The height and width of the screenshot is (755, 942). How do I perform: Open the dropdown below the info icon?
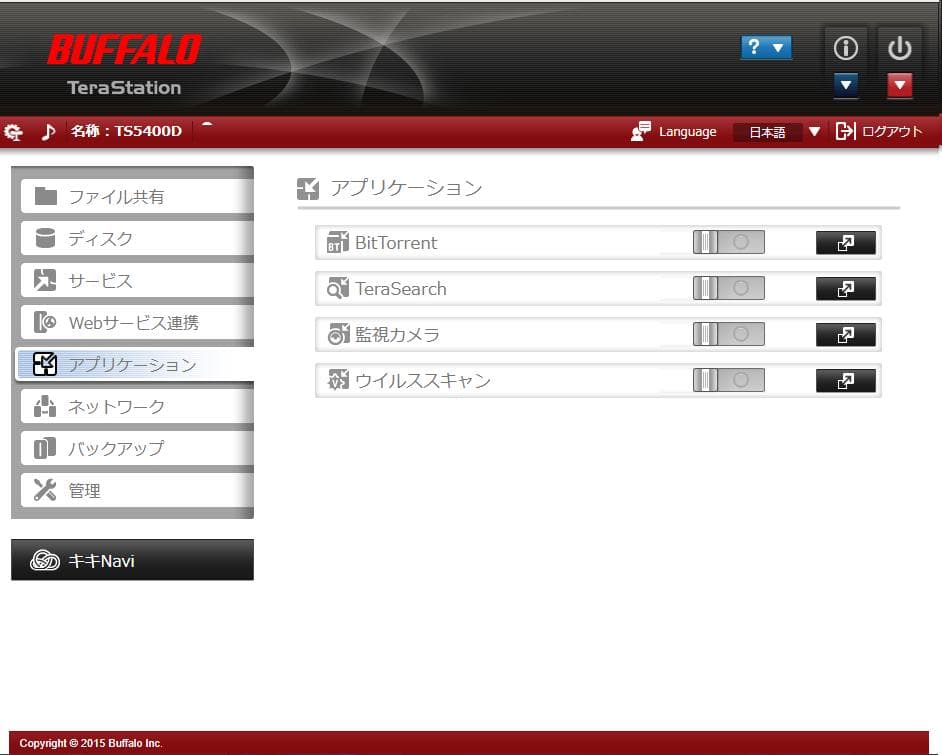point(845,86)
